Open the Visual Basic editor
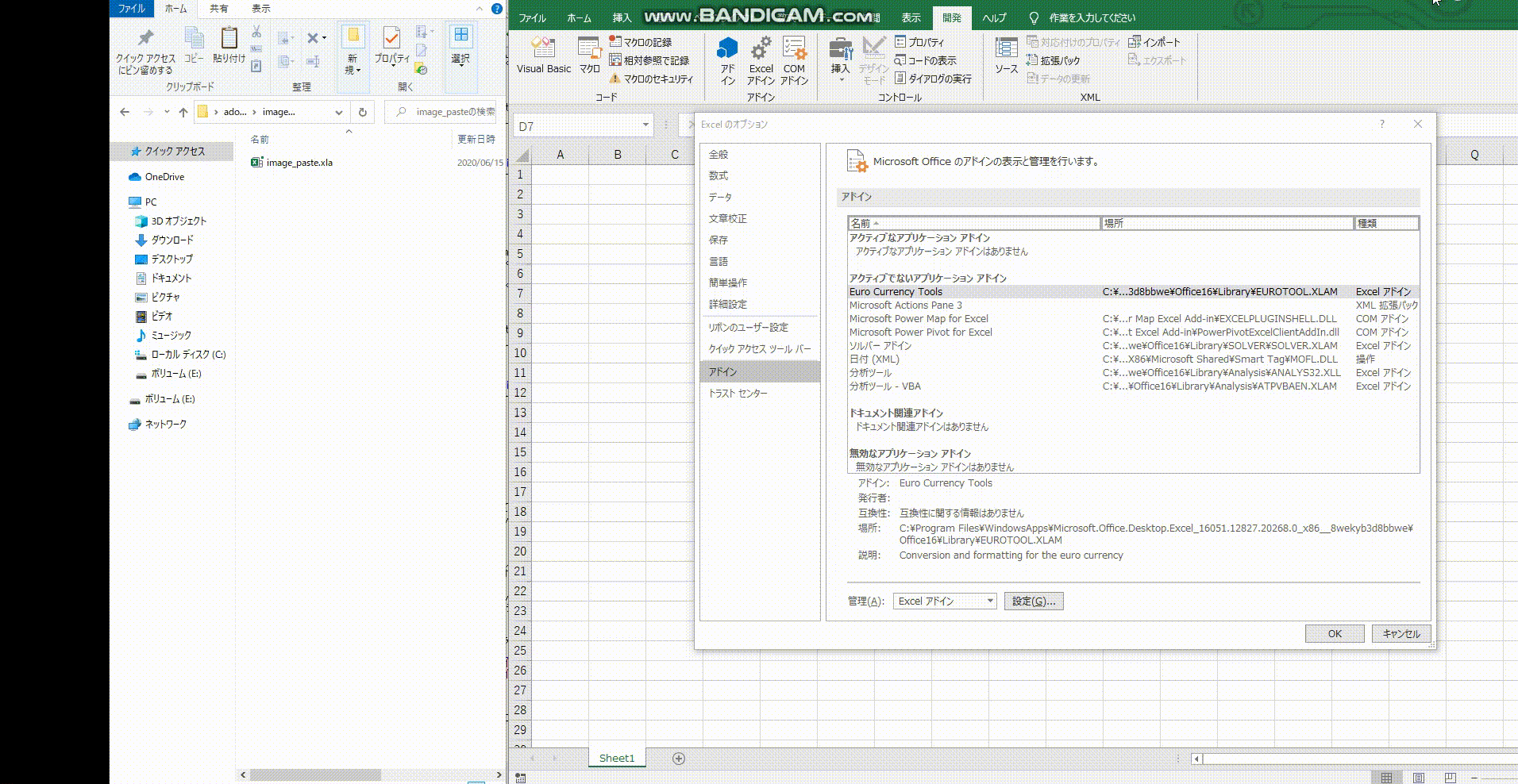Screen dimensions: 1518x784 [543, 56]
